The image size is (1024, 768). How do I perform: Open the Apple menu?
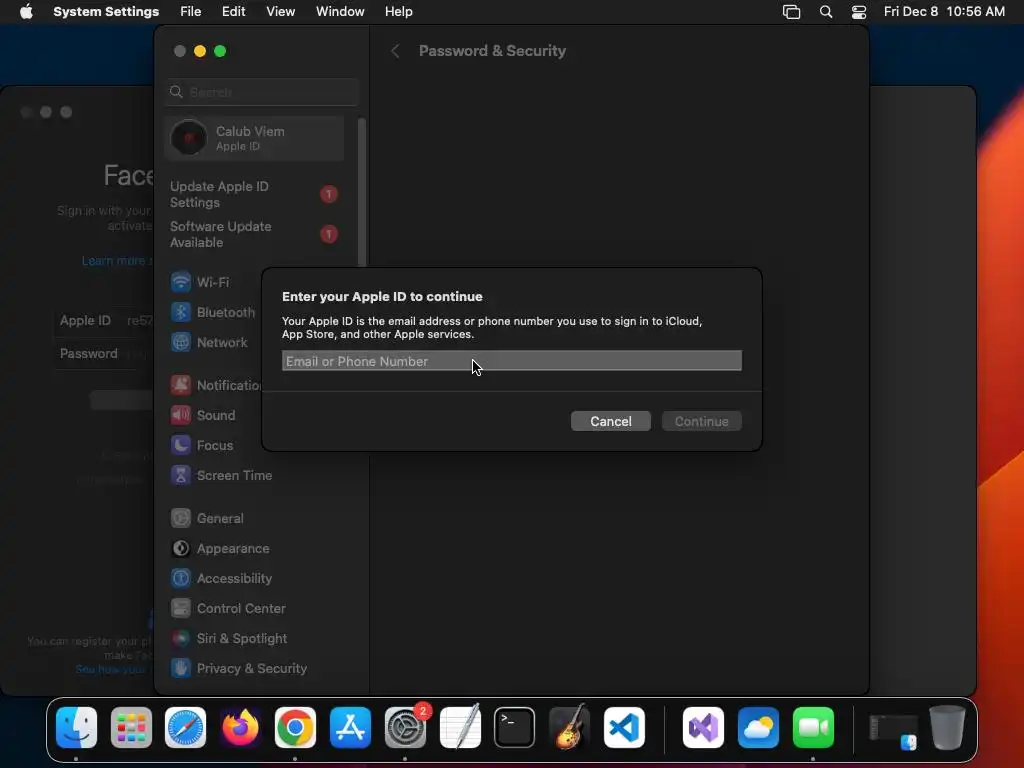pos(26,12)
